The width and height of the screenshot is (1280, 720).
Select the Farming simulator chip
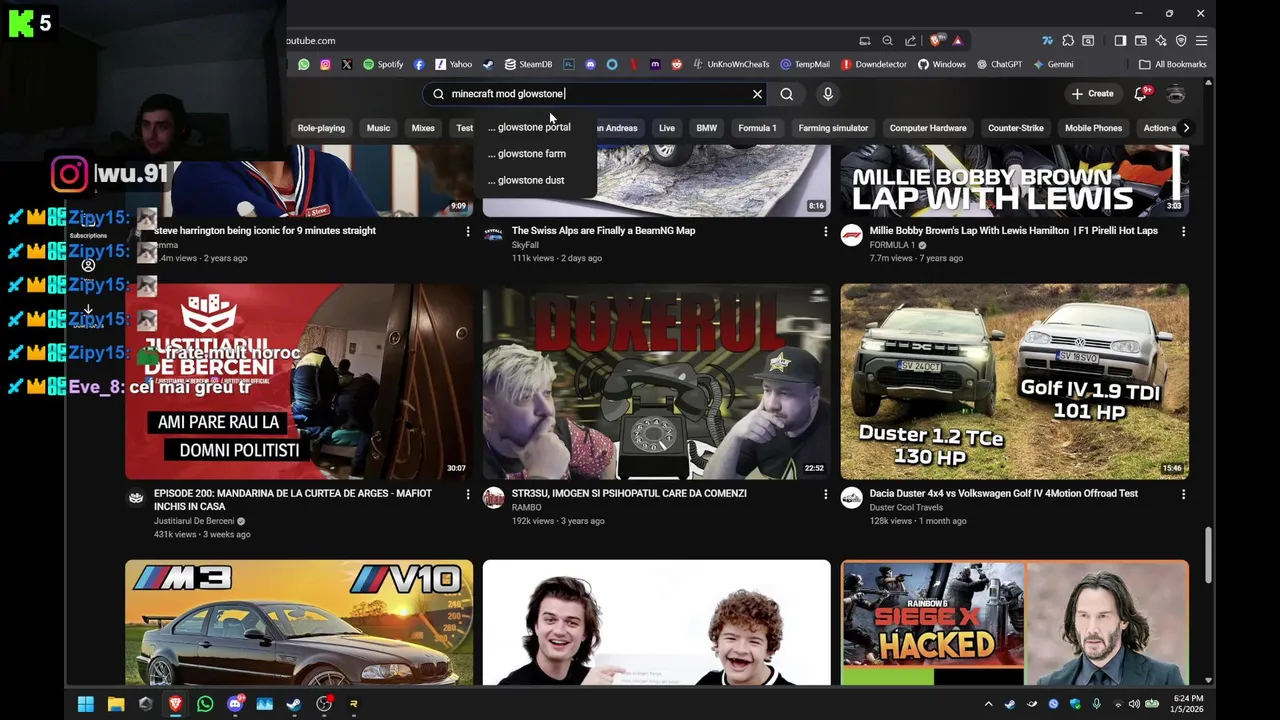point(833,128)
